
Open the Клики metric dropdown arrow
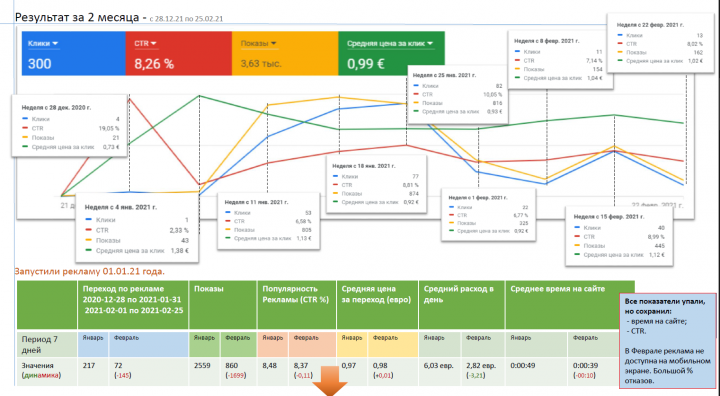pos(56,43)
